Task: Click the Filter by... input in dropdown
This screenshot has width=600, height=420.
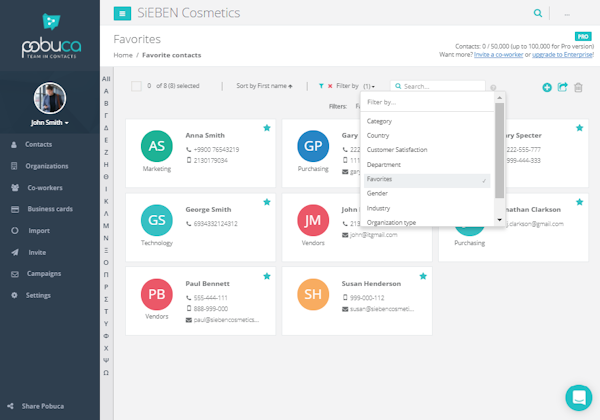Action: click(427, 102)
